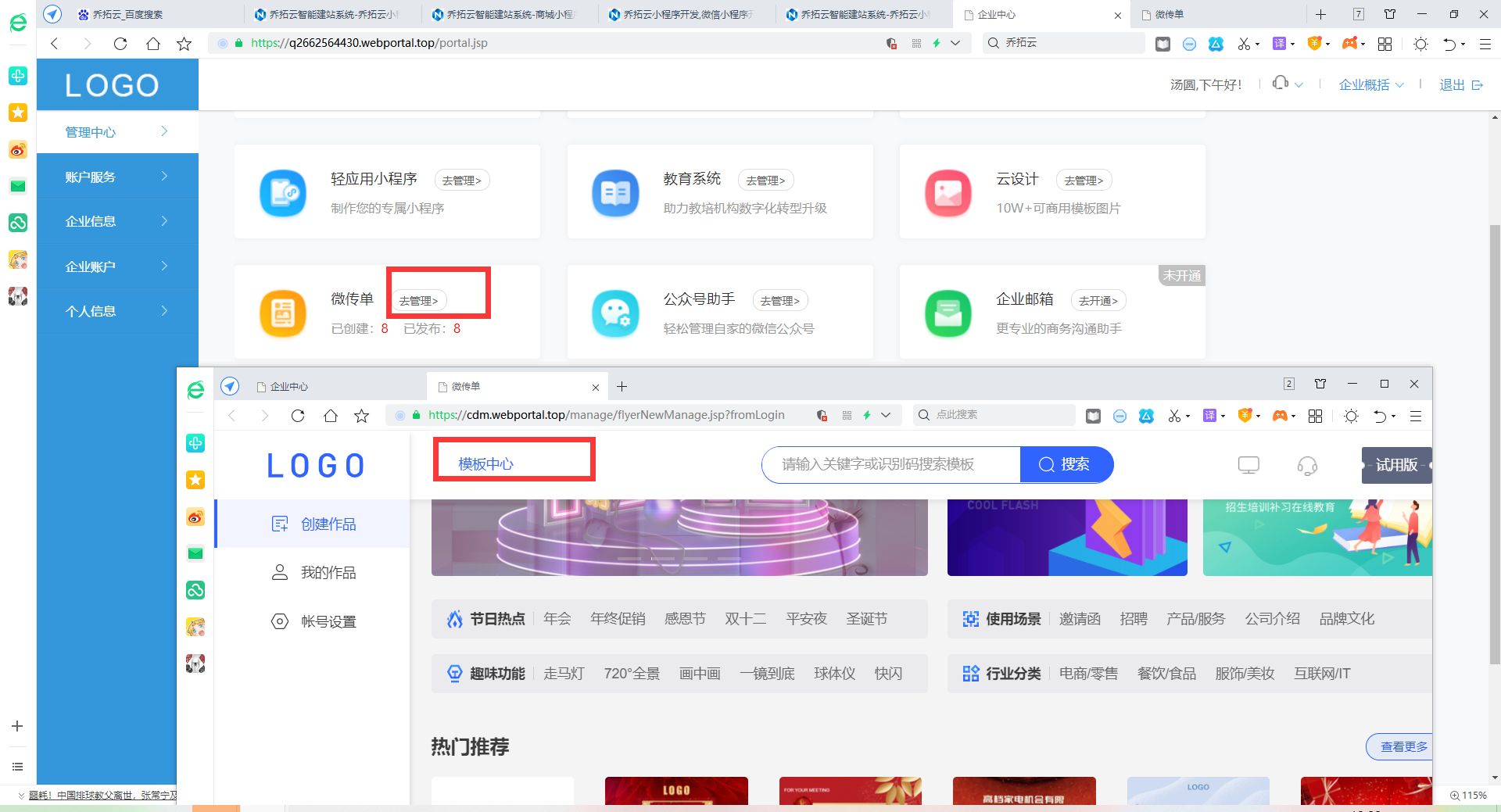This screenshot has width=1501, height=812.
Task: Open the 微传单 orange app icon
Action: coord(283,313)
